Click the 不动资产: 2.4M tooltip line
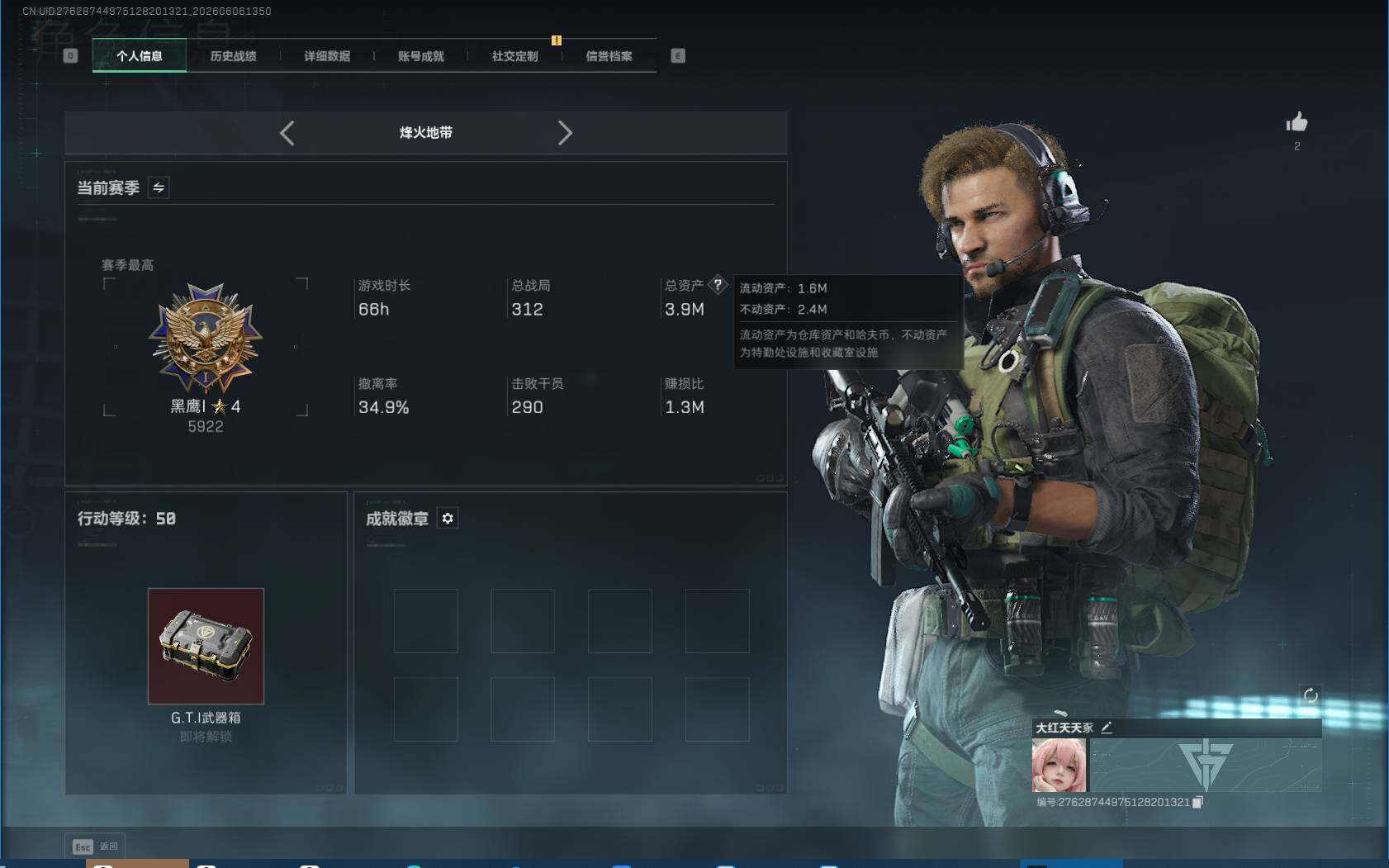The image size is (1389, 868). click(x=783, y=309)
